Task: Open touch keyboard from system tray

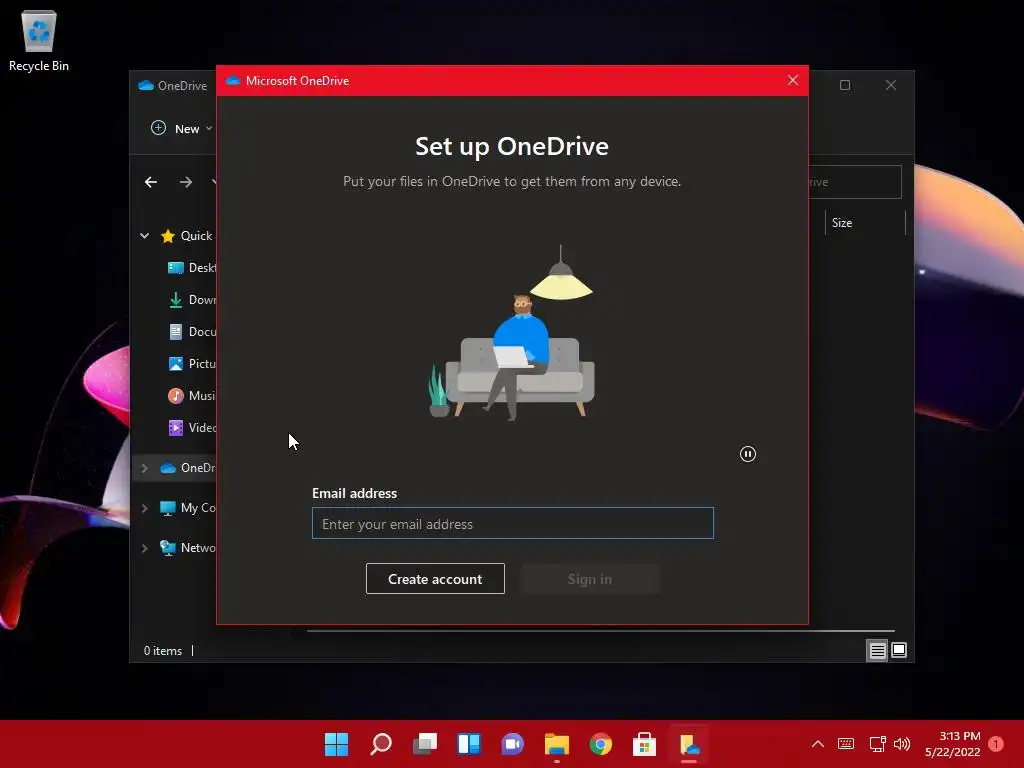Action: click(x=846, y=744)
